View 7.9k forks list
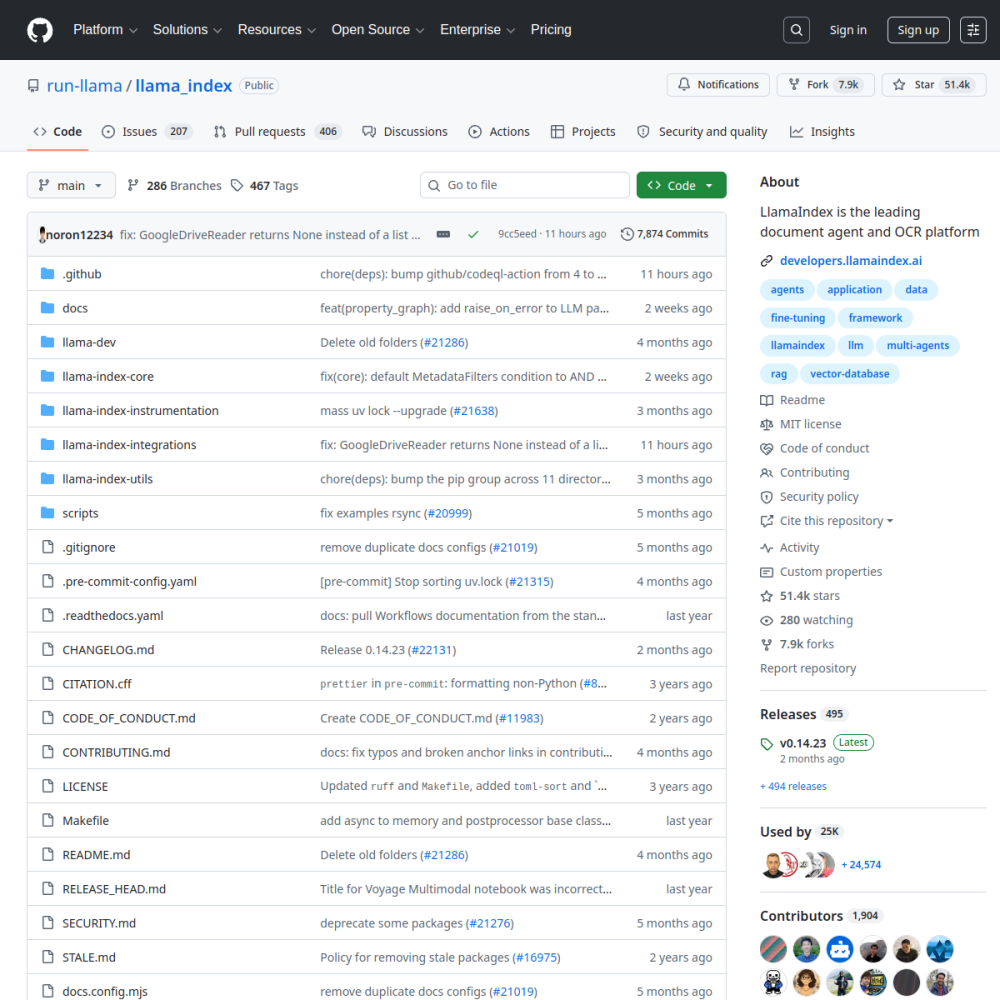Viewport: 1000px width, 1000px height. tap(797, 645)
